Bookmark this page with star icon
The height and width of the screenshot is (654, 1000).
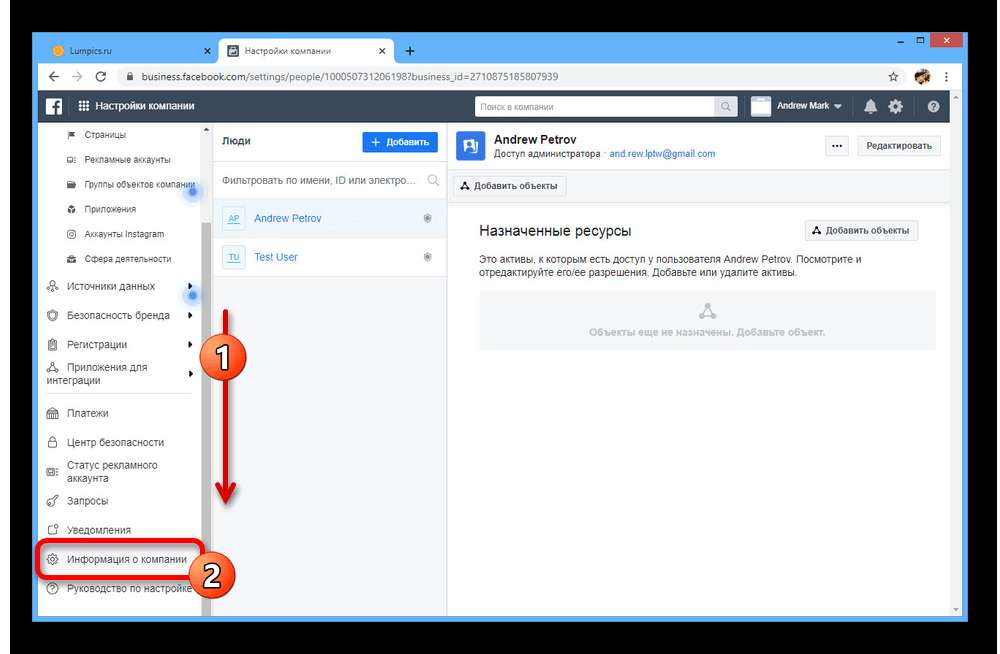[x=893, y=76]
